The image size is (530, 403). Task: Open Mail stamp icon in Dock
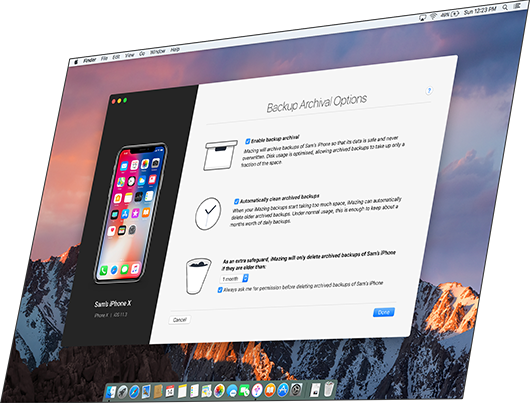click(146, 392)
